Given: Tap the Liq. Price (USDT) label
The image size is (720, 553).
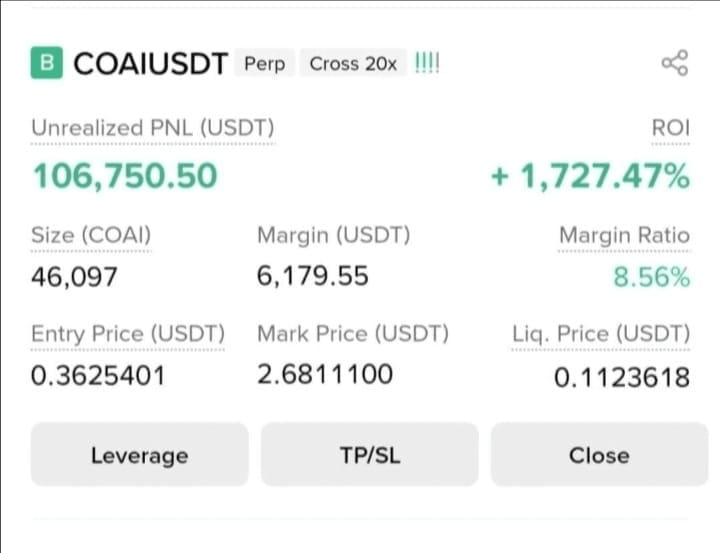Looking at the screenshot, I should (601, 333).
